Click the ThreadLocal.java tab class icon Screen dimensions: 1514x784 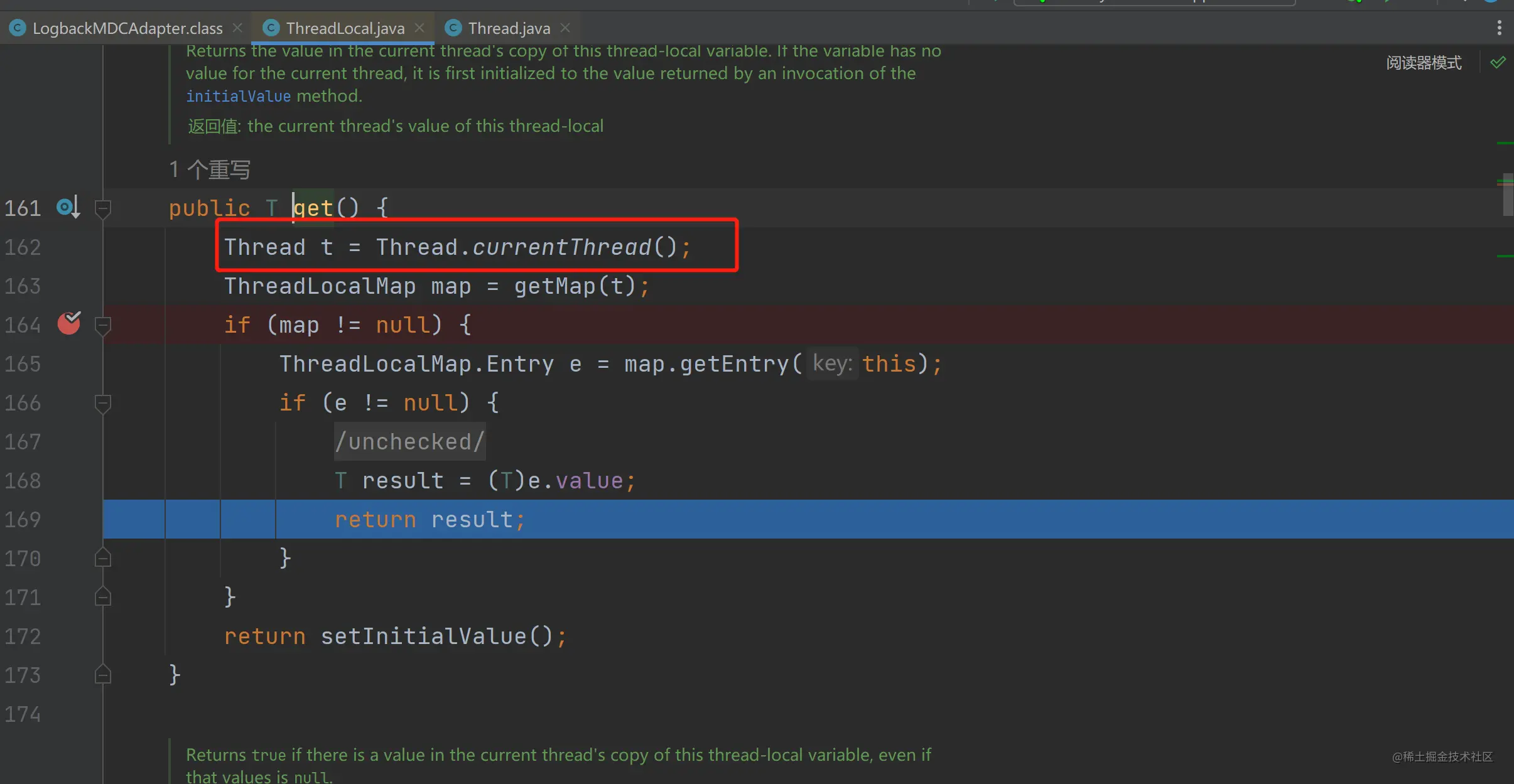coord(271,28)
